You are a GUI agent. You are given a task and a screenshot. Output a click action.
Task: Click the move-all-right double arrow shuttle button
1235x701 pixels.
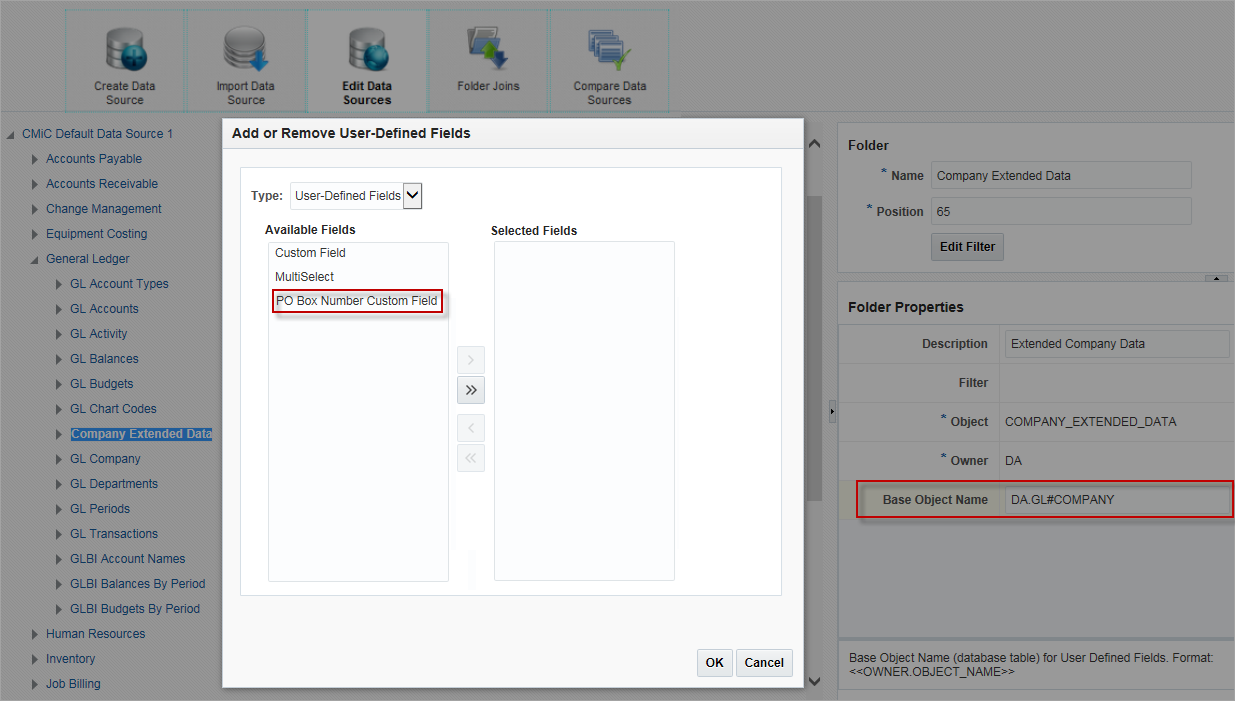coord(470,390)
